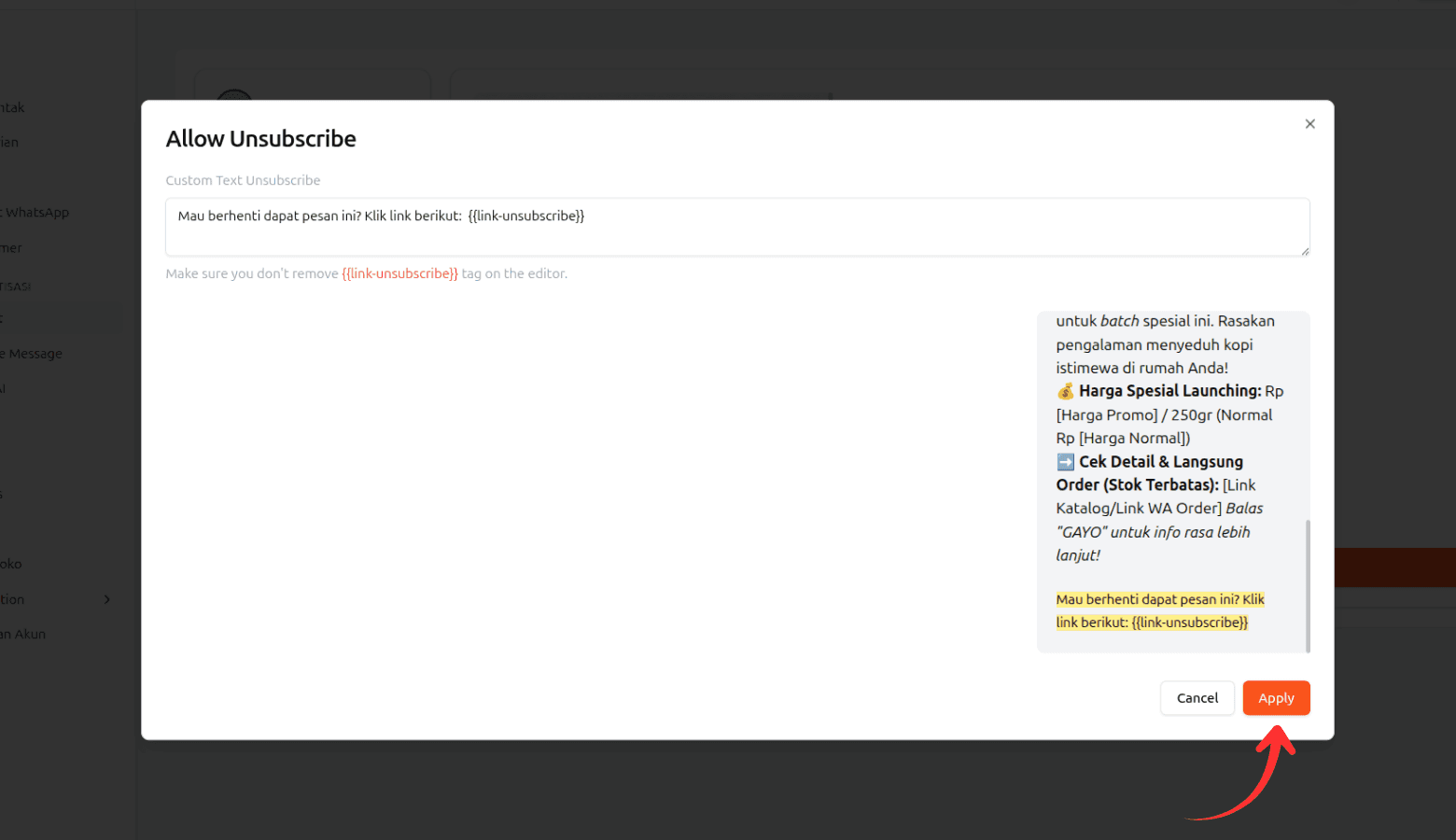Image resolution: width=1456 pixels, height=840 pixels.
Task: Select the Toko sidebar entry
Action: pos(10,563)
